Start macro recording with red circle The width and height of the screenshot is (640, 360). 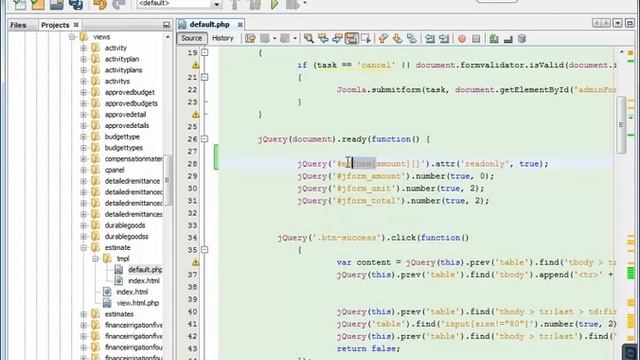(x=462, y=39)
